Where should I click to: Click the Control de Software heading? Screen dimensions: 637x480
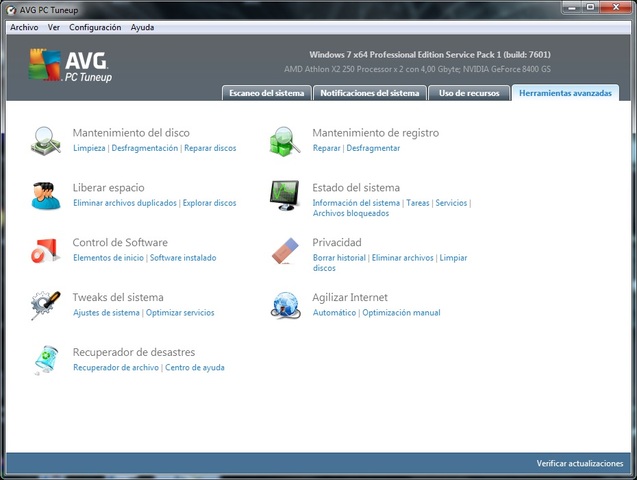tap(120, 242)
